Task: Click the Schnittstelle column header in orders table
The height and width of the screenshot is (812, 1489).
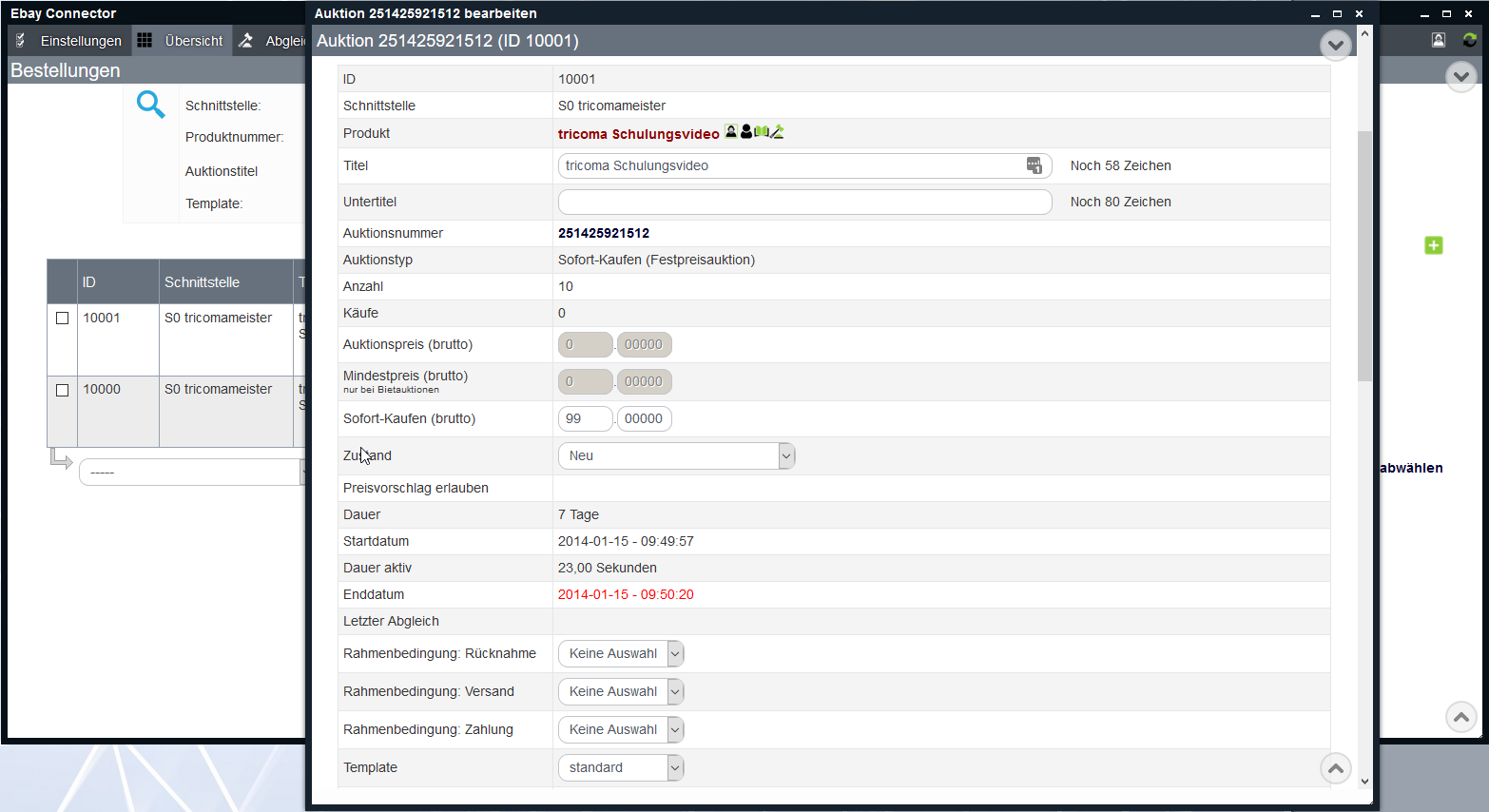Action: click(226, 281)
